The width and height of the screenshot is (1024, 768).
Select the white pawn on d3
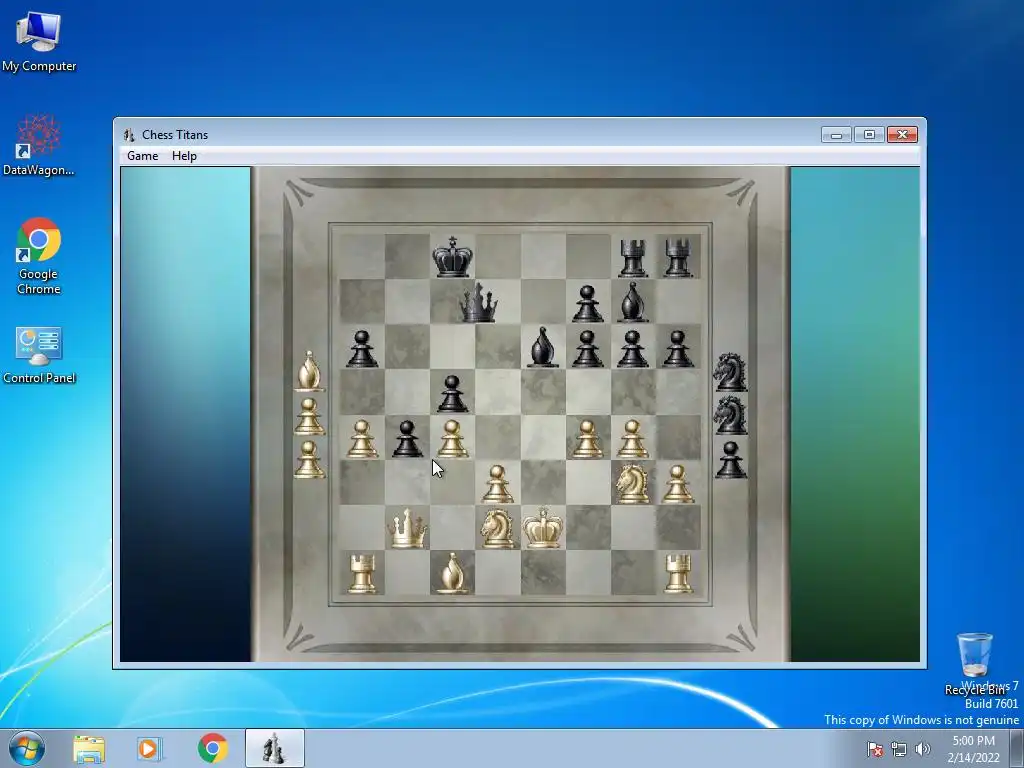coord(498,484)
